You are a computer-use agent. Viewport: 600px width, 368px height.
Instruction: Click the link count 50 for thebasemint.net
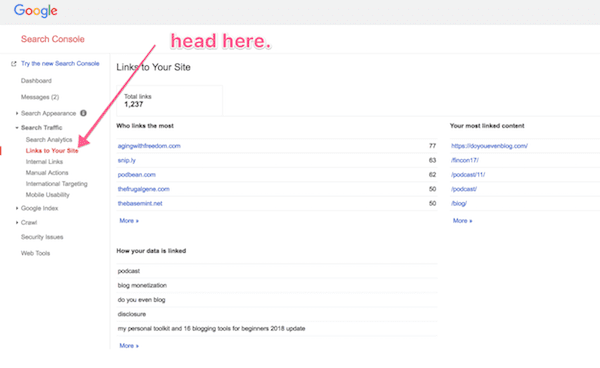pos(432,204)
